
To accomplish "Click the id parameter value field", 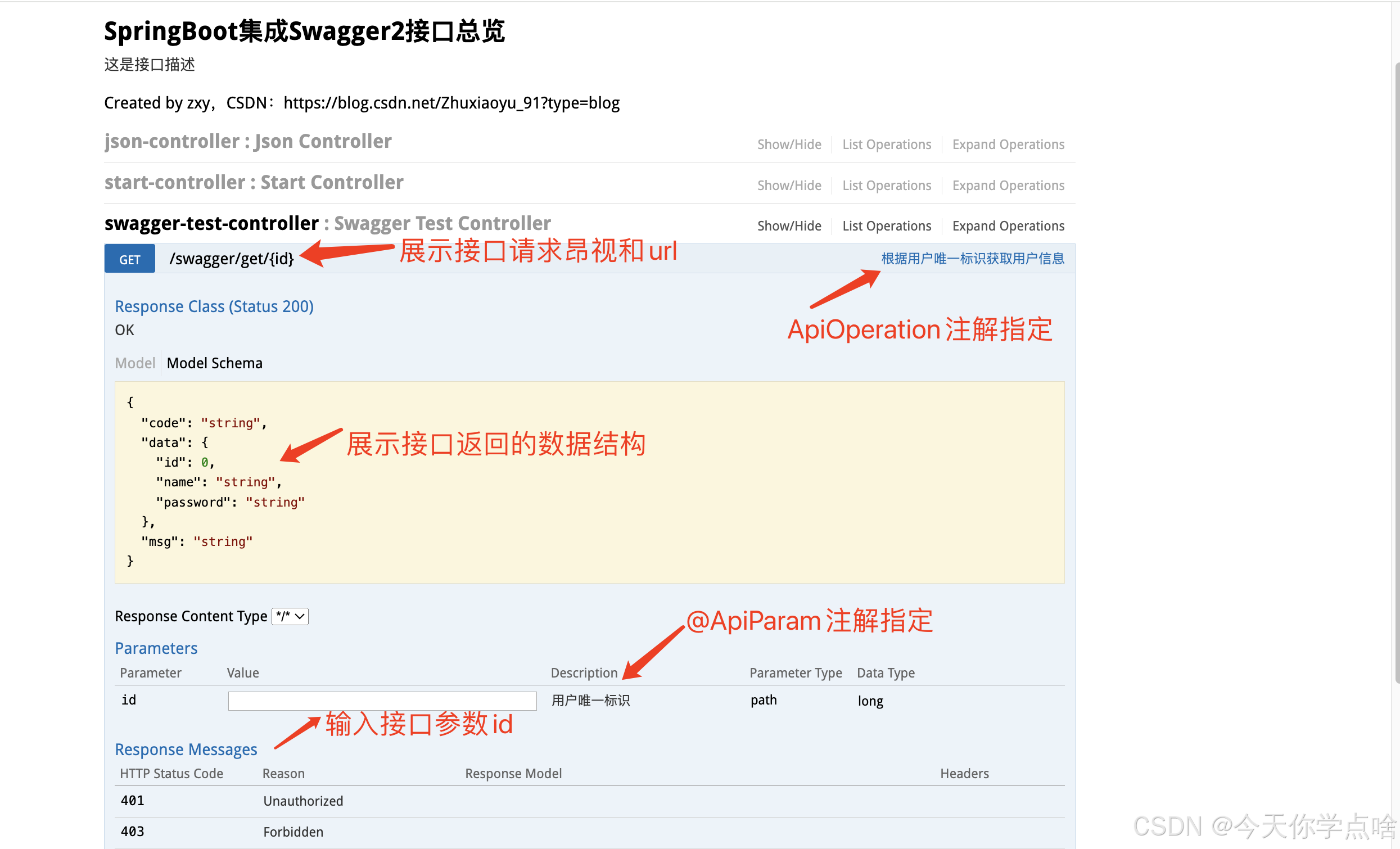I will 382,701.
